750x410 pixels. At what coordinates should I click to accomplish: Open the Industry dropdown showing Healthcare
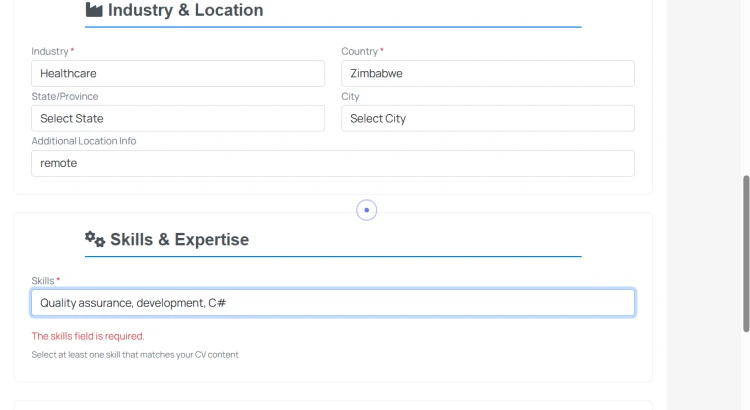(178, 73)
